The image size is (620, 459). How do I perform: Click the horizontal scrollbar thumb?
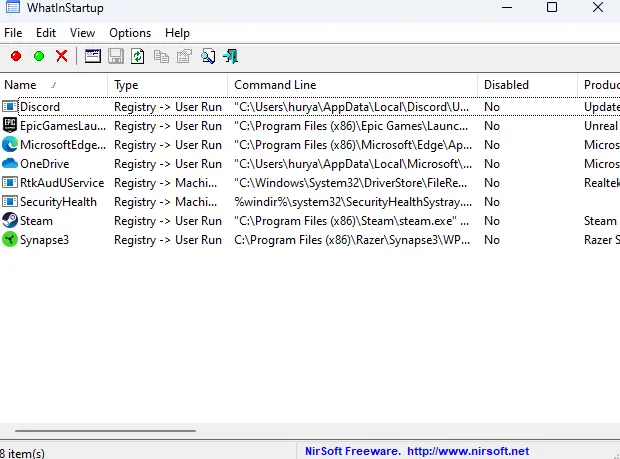point(105,431)
